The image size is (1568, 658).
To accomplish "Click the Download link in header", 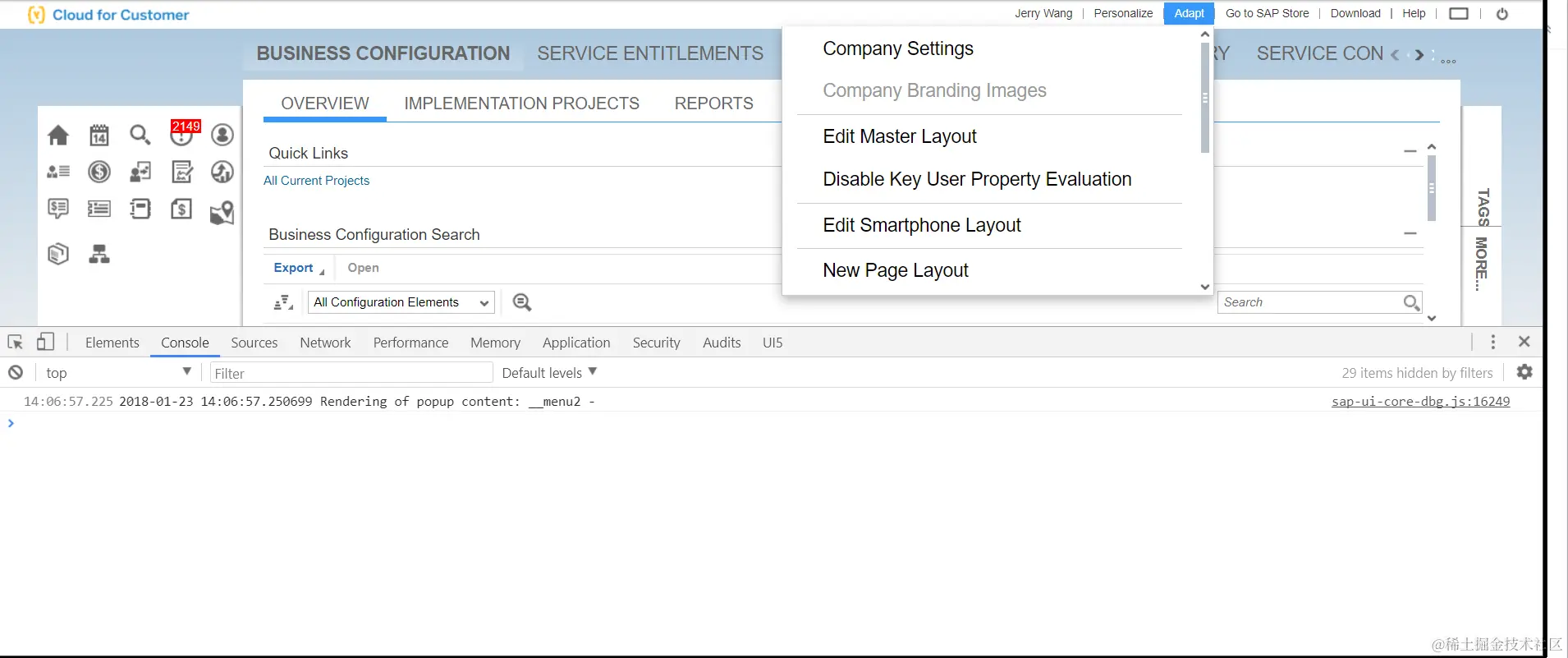I will pos(1355,13).
